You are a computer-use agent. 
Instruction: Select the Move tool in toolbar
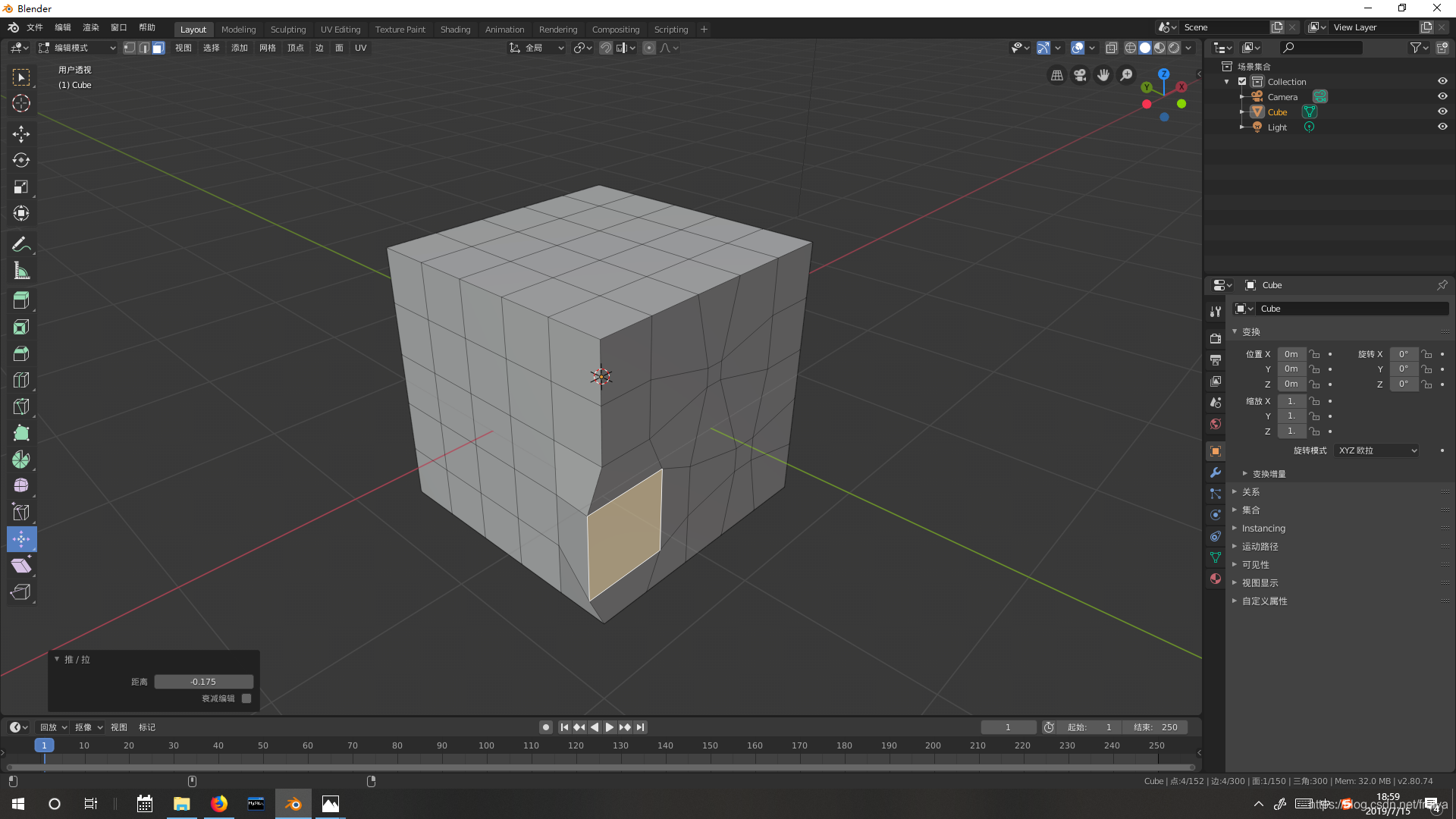coord(21,134)
